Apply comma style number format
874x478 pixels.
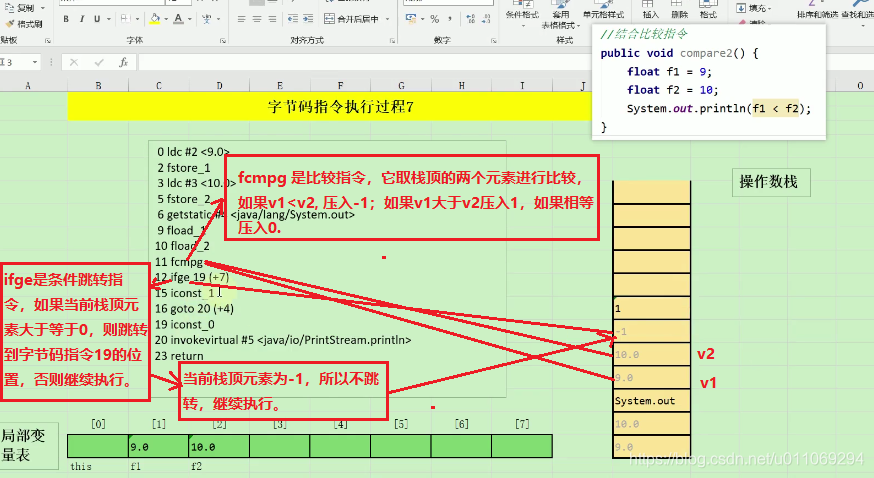click(x=450, y=19)
